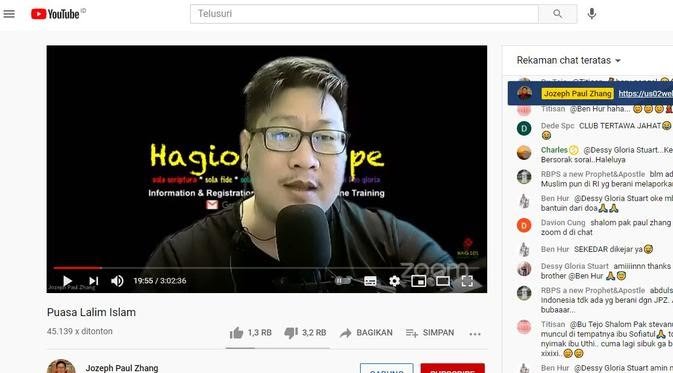The image size is (673, 373).
Task: Click Dede Spc green chat avatar
Action: click(524, 128)
